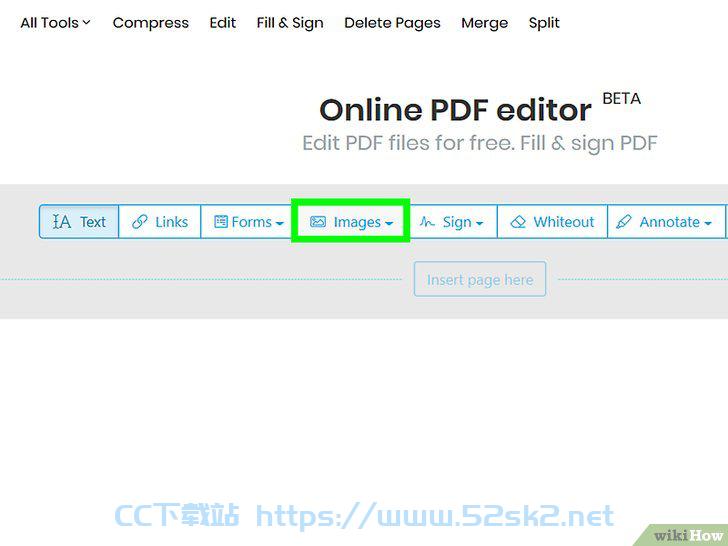Image resolution: width=728 pixels, height=546 pixels.
Task: Click the Insert page here button
Action: pos(480,279)
